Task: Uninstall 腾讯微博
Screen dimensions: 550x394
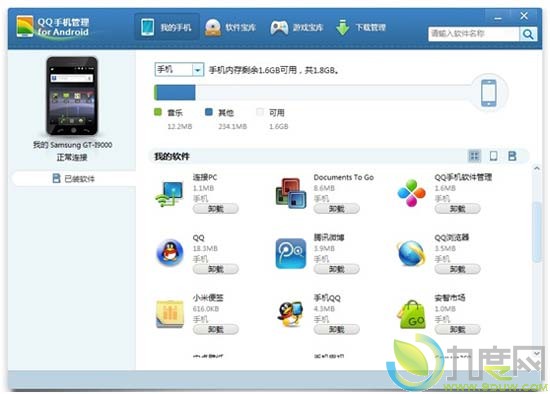Action: pyautogui.click(x=336, y=269)
